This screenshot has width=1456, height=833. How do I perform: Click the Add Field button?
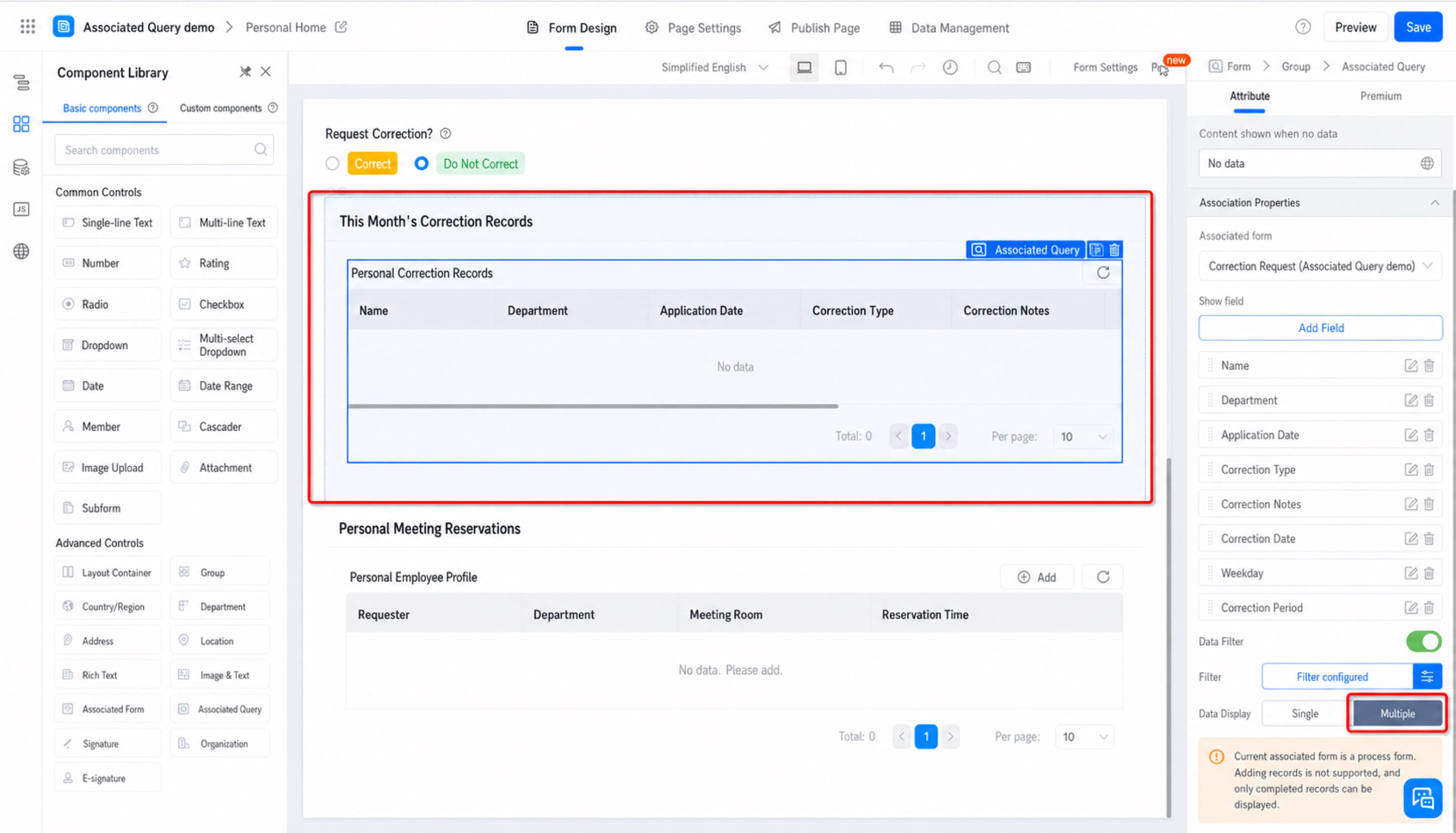(x=1320, y=328)
